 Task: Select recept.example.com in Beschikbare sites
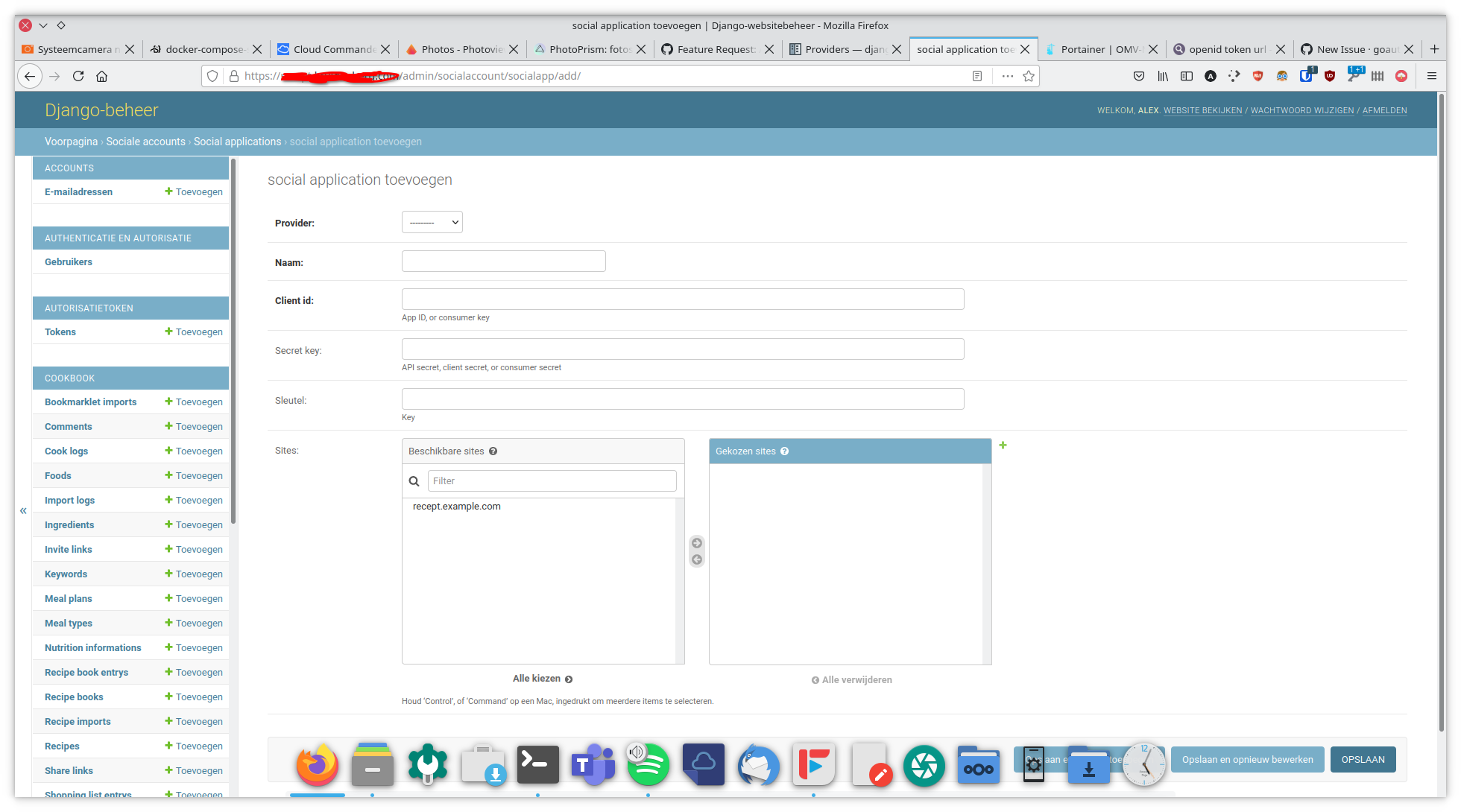point(456,506)
